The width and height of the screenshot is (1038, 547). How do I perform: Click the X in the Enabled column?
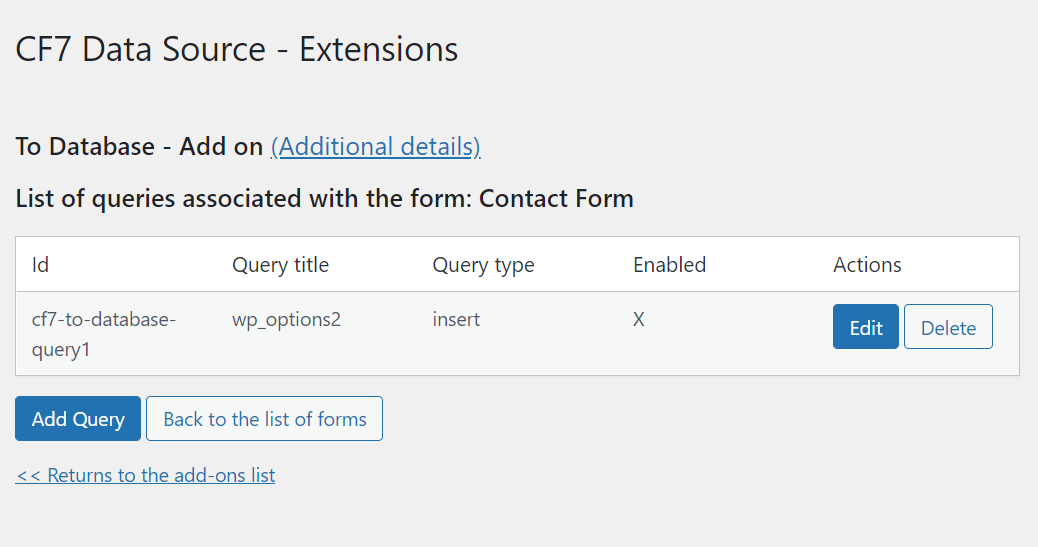(639, 320)
